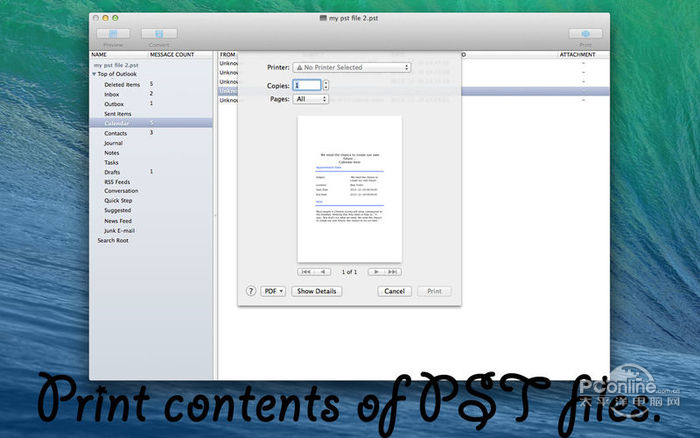Click into the Copies input field
The width and height of the screenshot is (700, 438).
[307, 85]
